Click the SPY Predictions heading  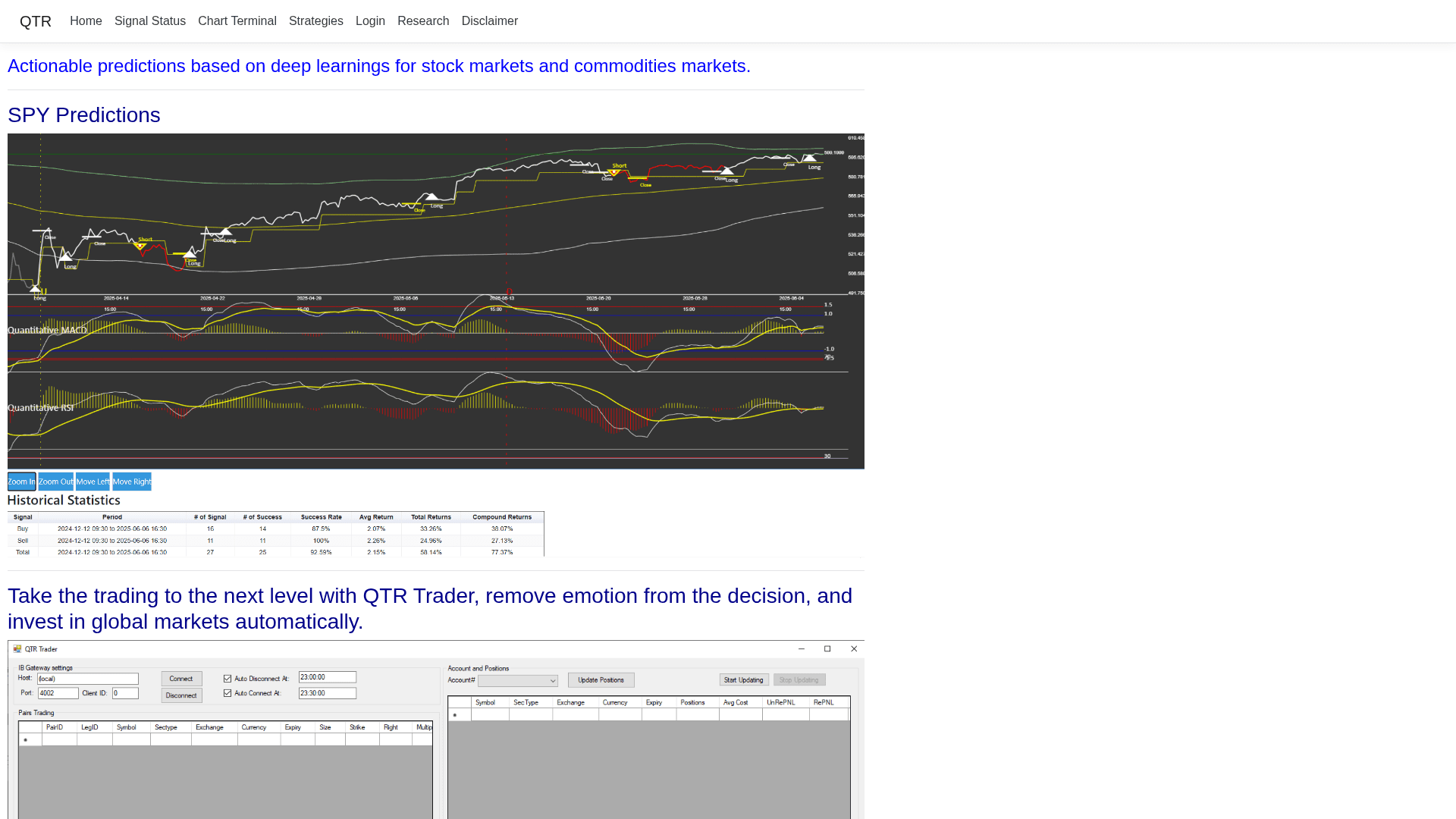(84, 115)
